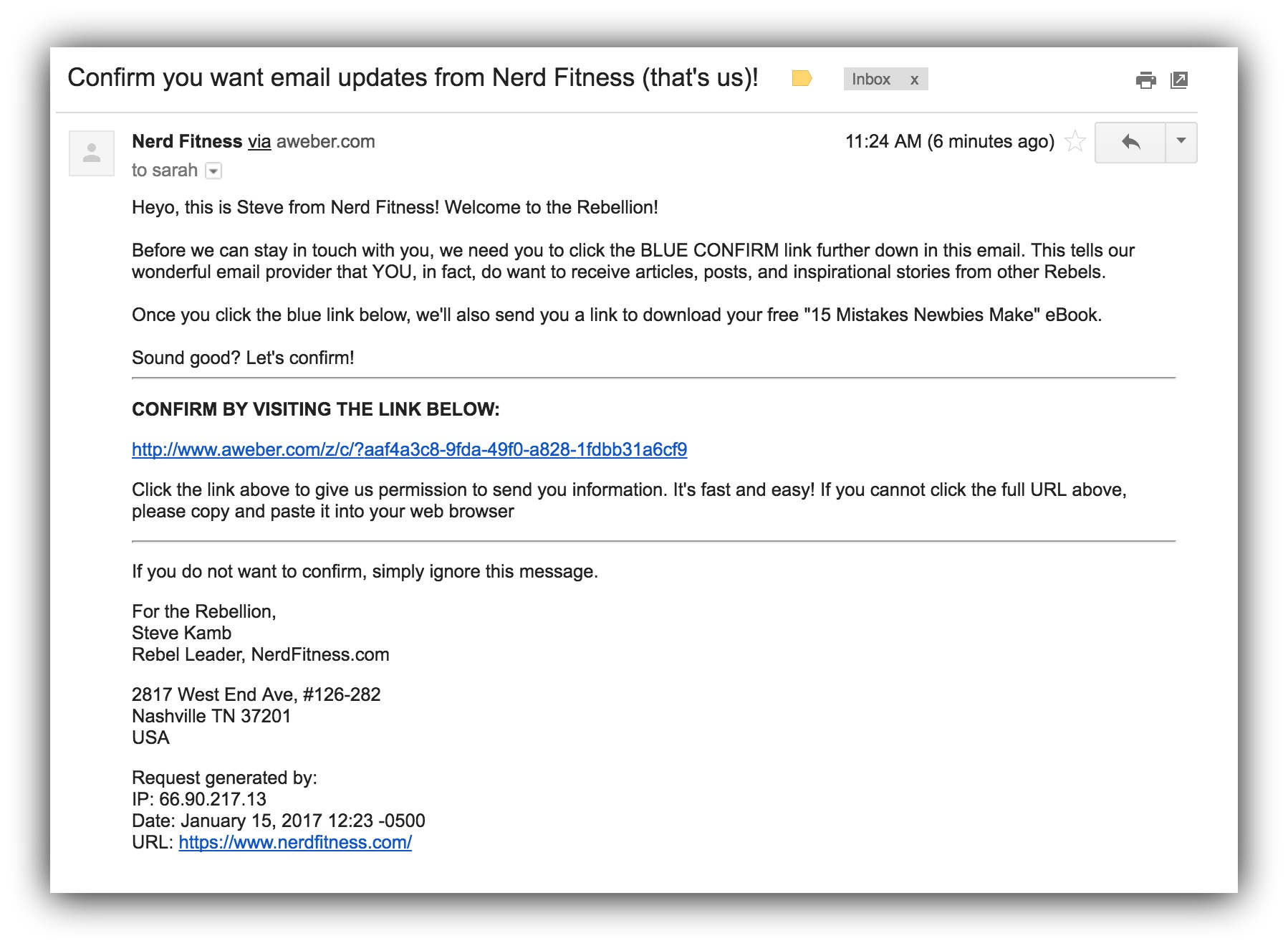Screen dimensions: 1288x946
Task: Click the sender's profile avatar
Action: pyautogui.click(x=92, y=153)
